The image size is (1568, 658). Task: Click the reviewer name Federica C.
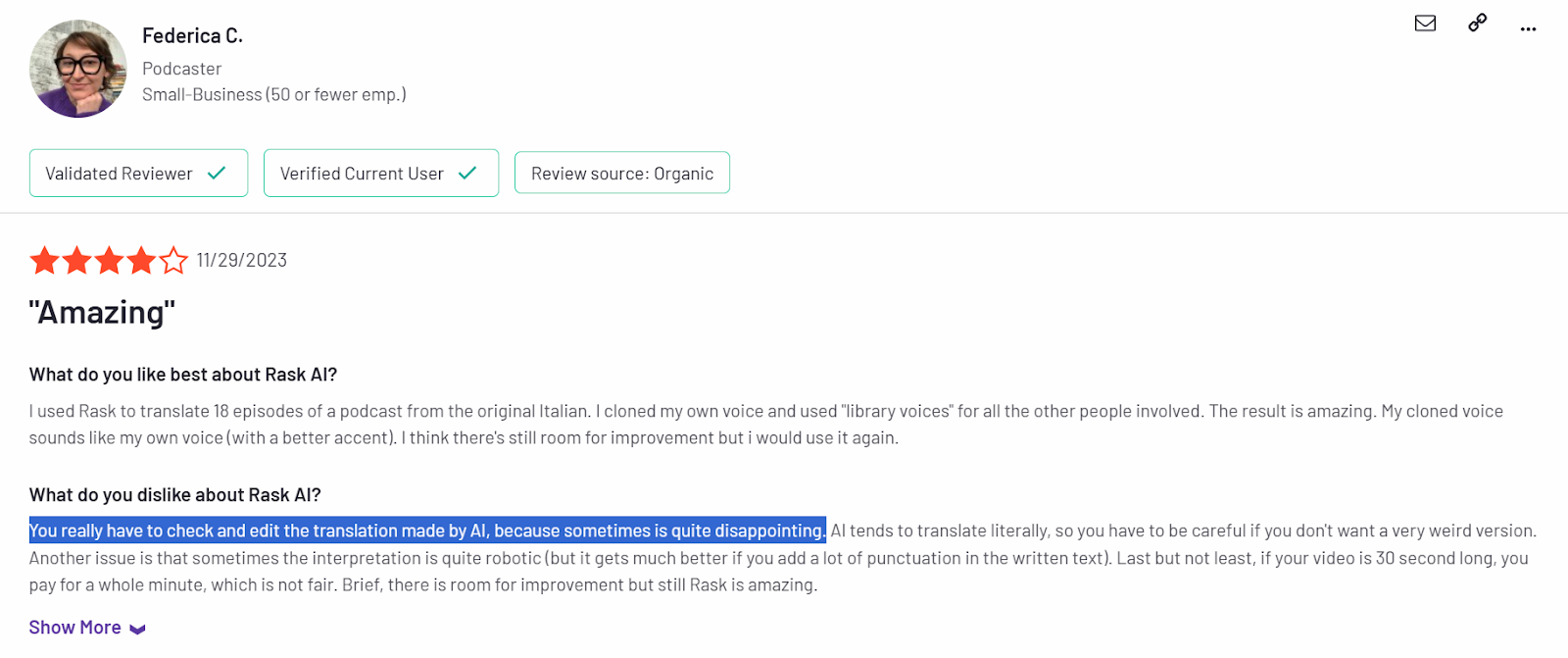(192, 36)
